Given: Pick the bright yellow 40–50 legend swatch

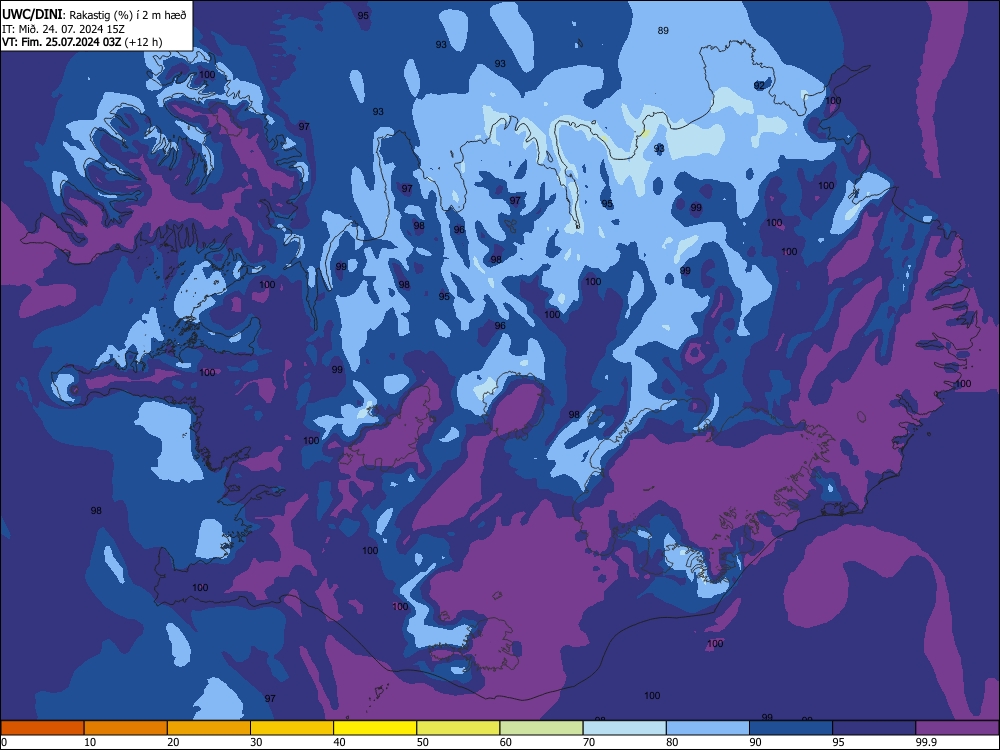Looking at the screenshot, I should (x=375, y=728).
